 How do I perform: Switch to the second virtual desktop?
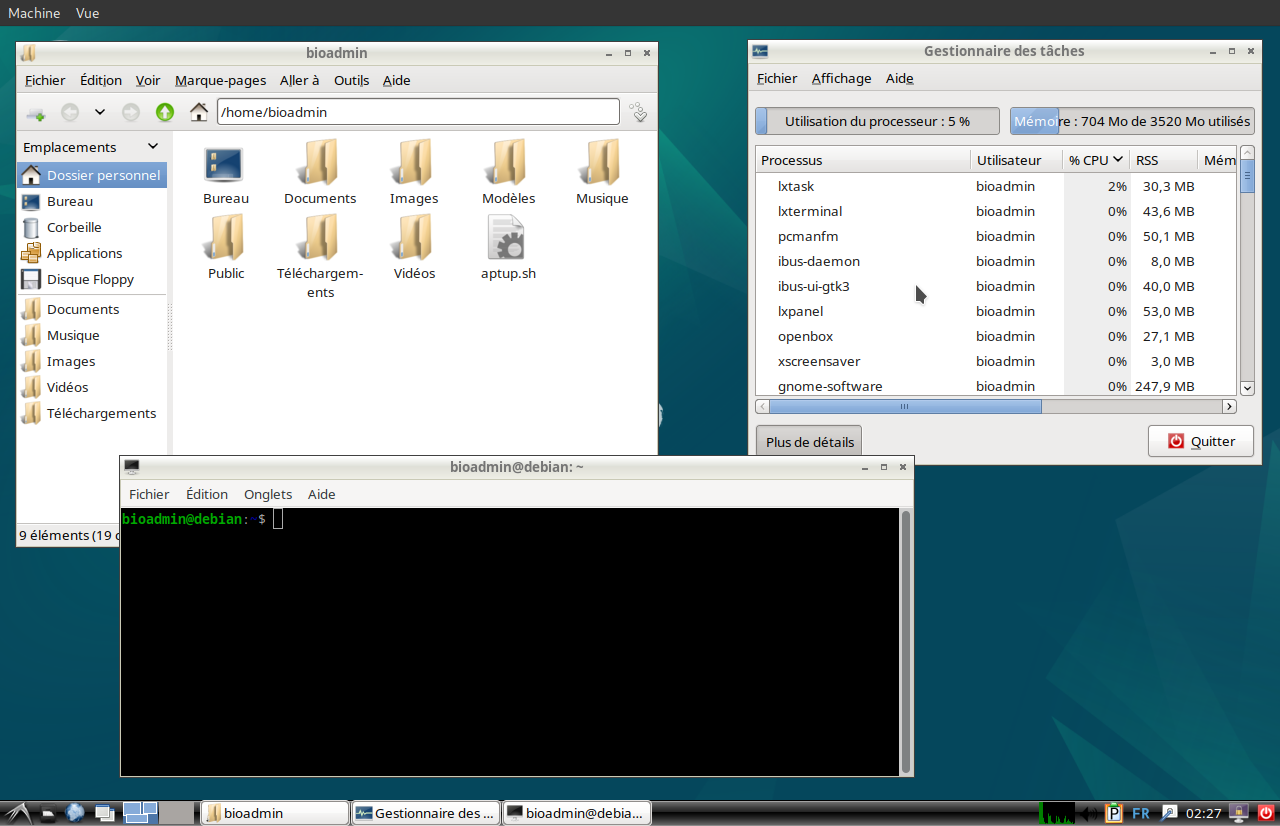click(175, 813)
